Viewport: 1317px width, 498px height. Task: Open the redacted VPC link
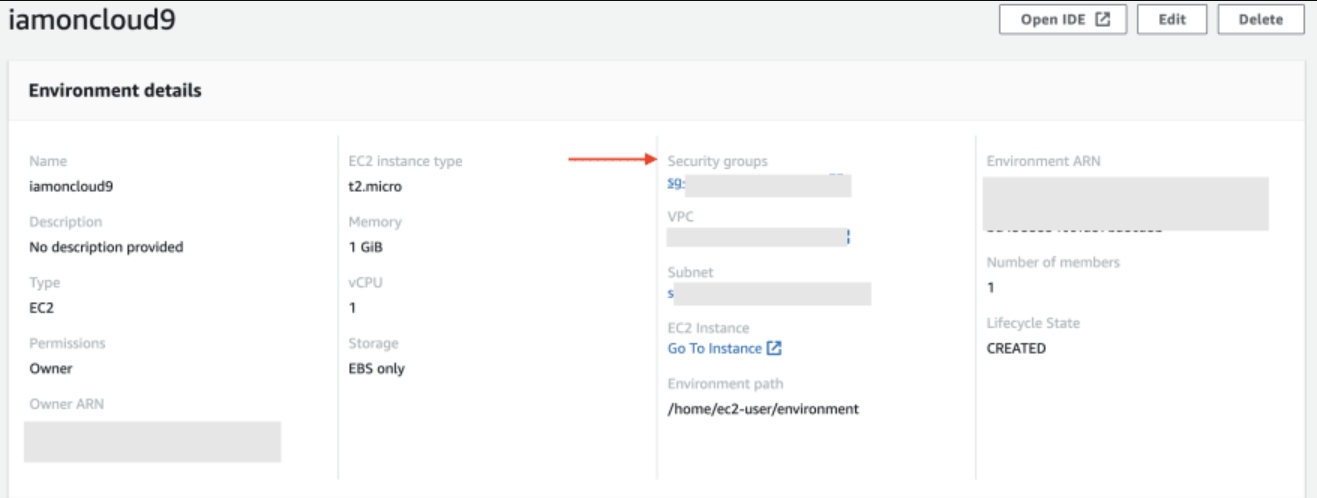tap(757, 237)
